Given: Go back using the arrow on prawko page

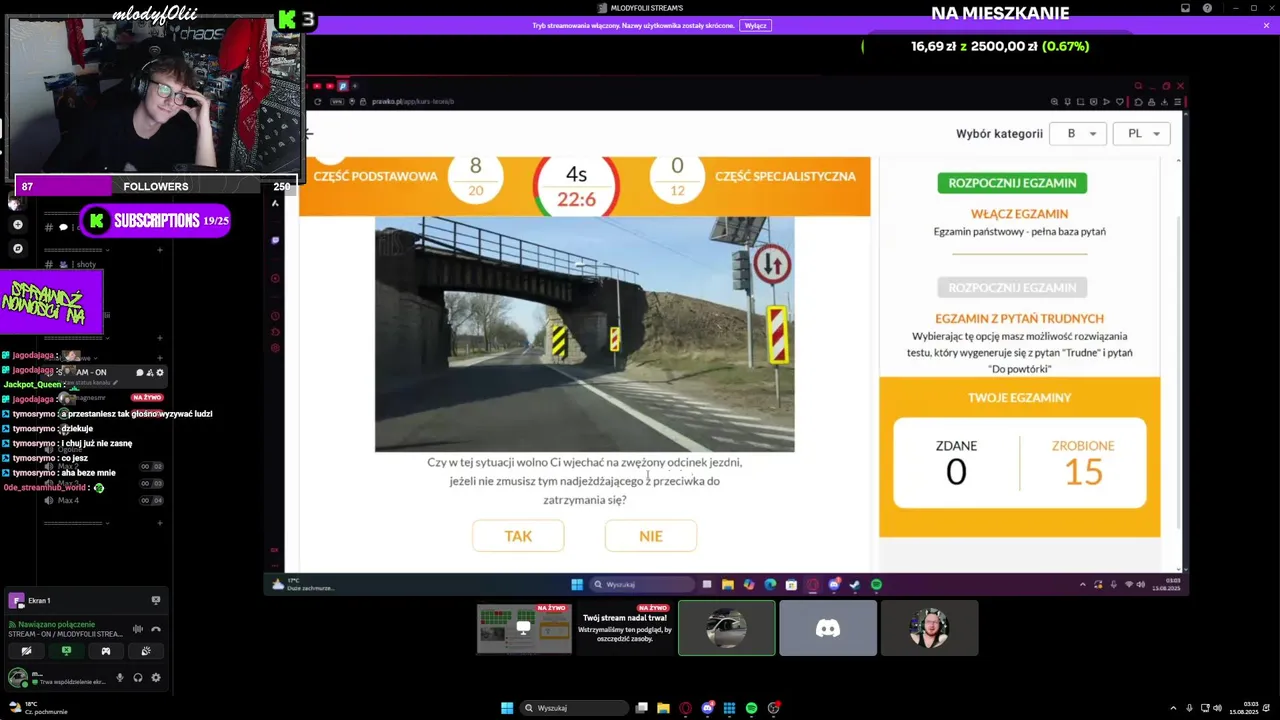Looking at the screenshot, I should coord(309,133).
